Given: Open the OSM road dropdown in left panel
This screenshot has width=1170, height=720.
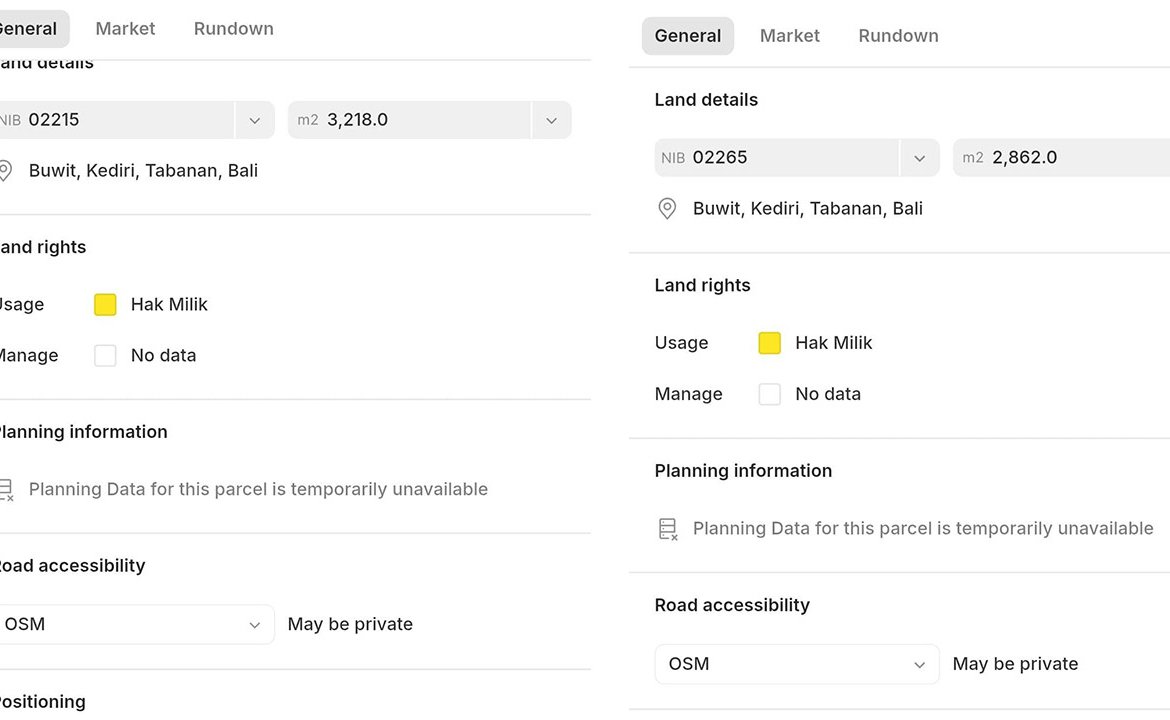Looking at the screenshot, I should tap(135, 624).
